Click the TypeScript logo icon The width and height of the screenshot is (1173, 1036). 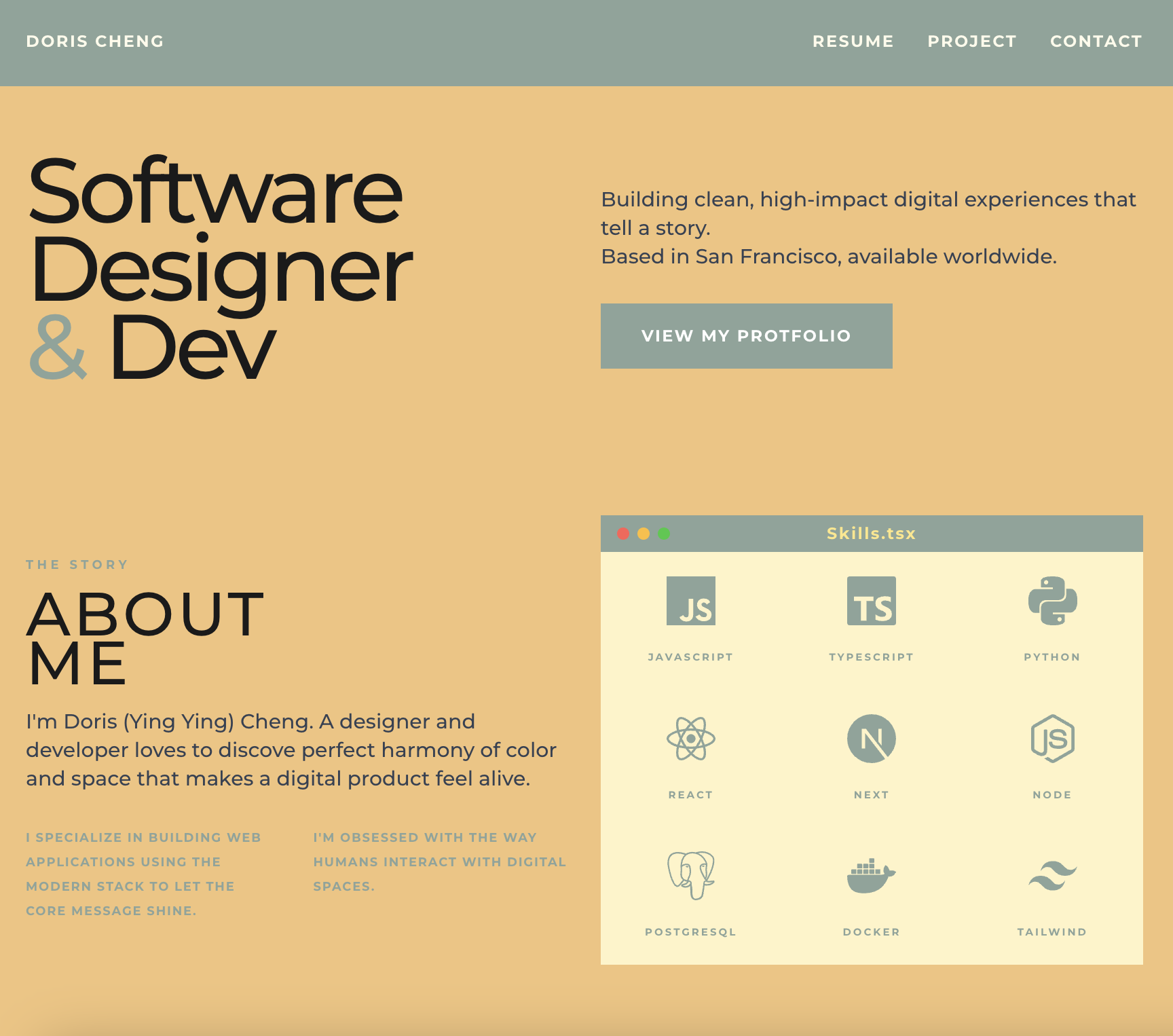(871, 601)
